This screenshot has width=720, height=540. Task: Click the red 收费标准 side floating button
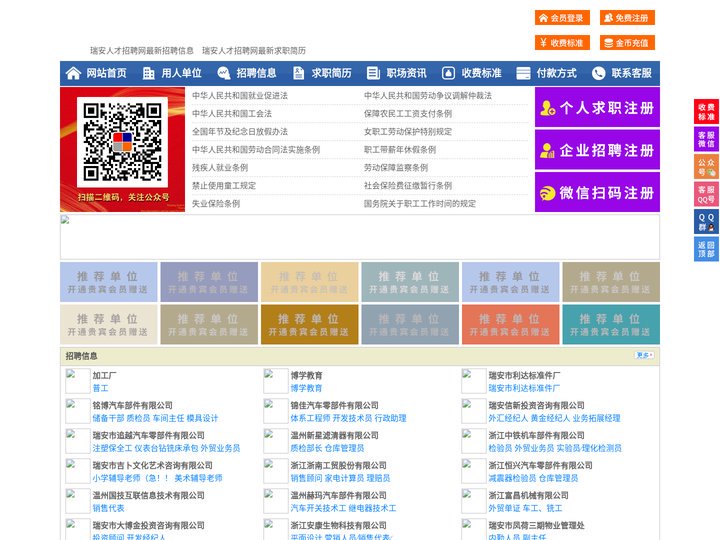tap(706, 112)
